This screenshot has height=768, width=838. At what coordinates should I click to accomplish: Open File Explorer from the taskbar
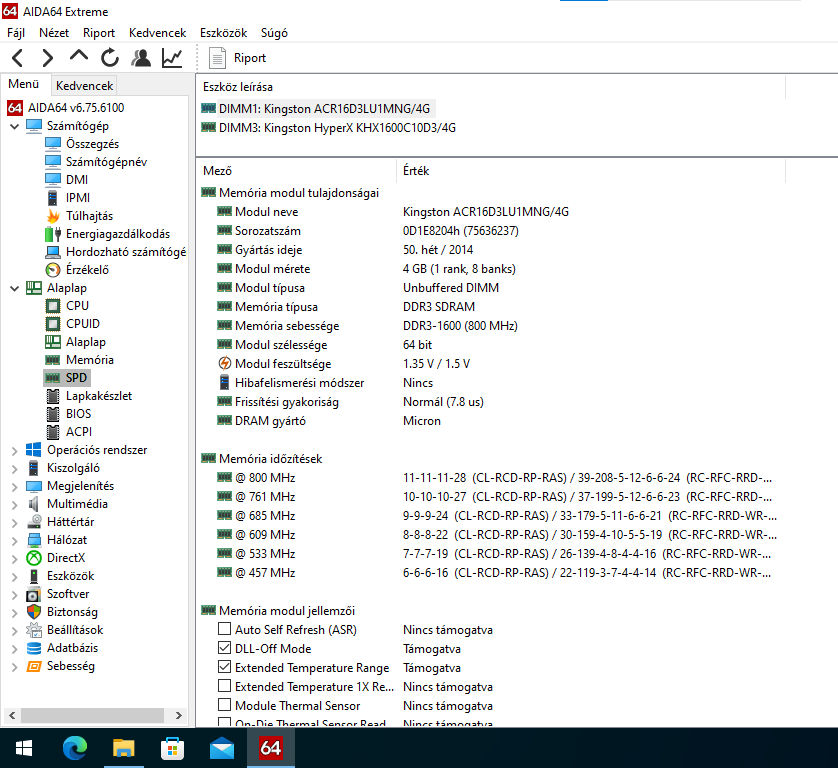[x=123, y=748]
